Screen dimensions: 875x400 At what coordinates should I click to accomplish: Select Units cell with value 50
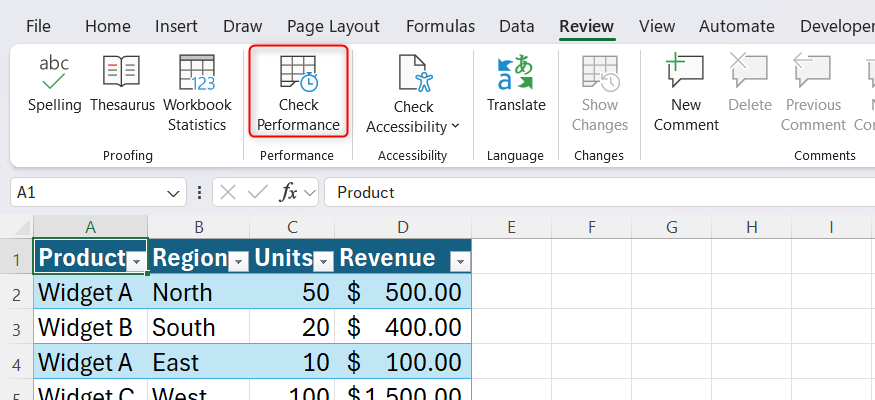pos(292,291)
